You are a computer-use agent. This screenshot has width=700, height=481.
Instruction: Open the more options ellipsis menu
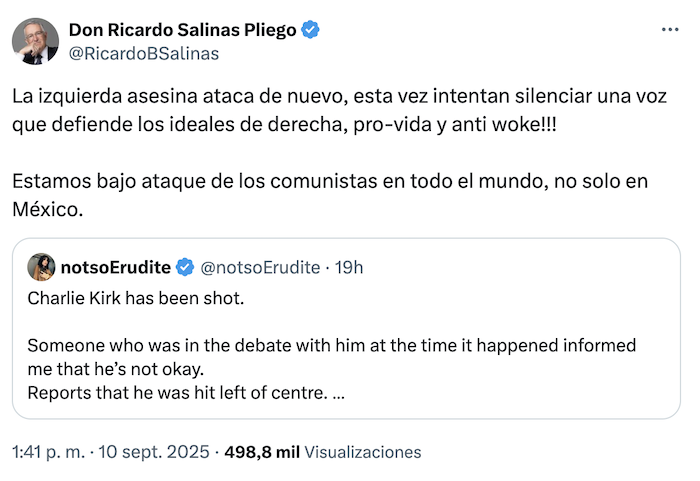coord(670,30)
